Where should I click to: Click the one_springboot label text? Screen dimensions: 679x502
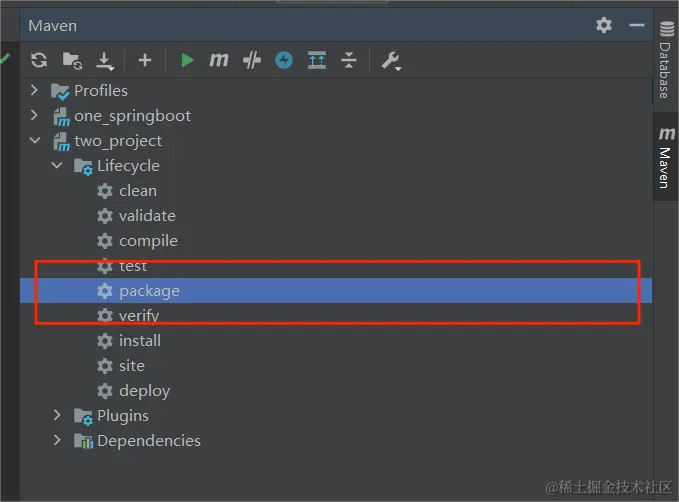[x=133, y=116]
